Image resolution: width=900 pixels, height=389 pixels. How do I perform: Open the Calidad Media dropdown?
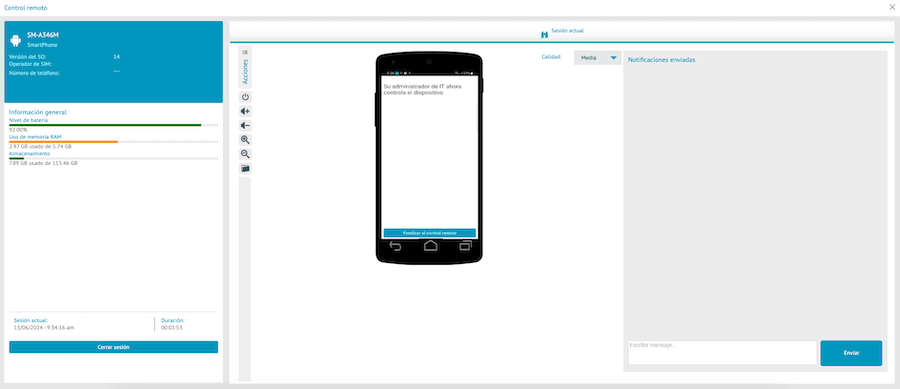[x=598, y=57]
